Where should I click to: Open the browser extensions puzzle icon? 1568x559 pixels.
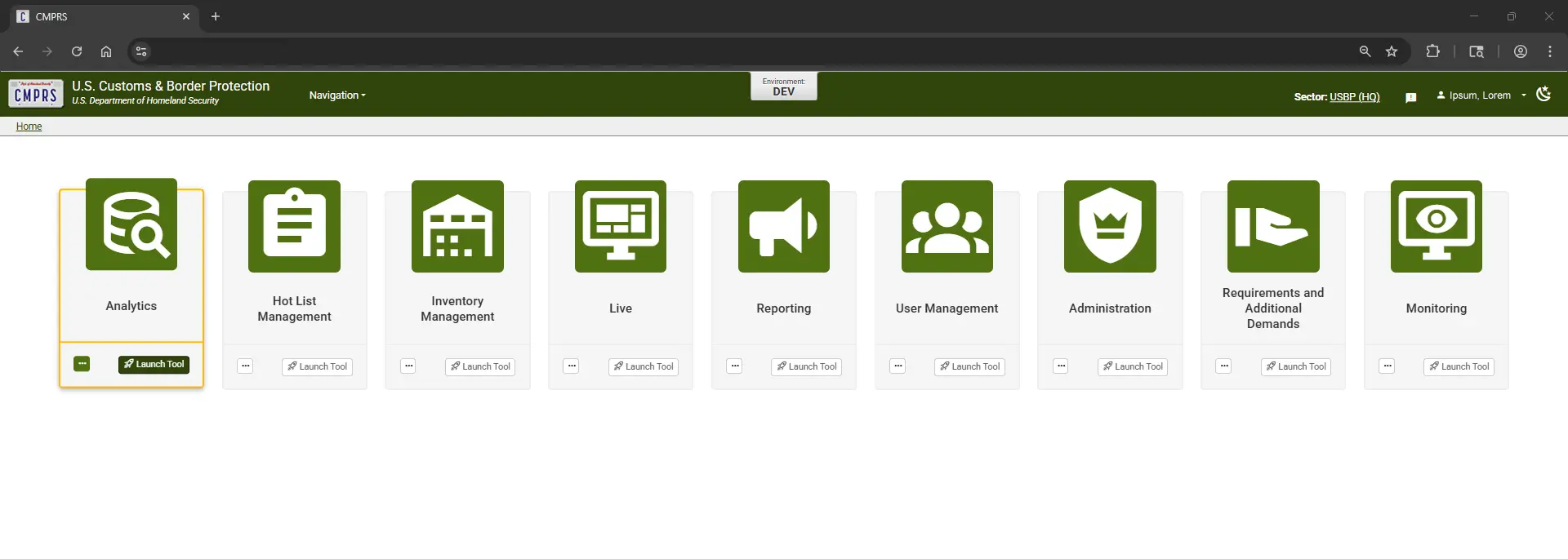(x=1432, y=51)
